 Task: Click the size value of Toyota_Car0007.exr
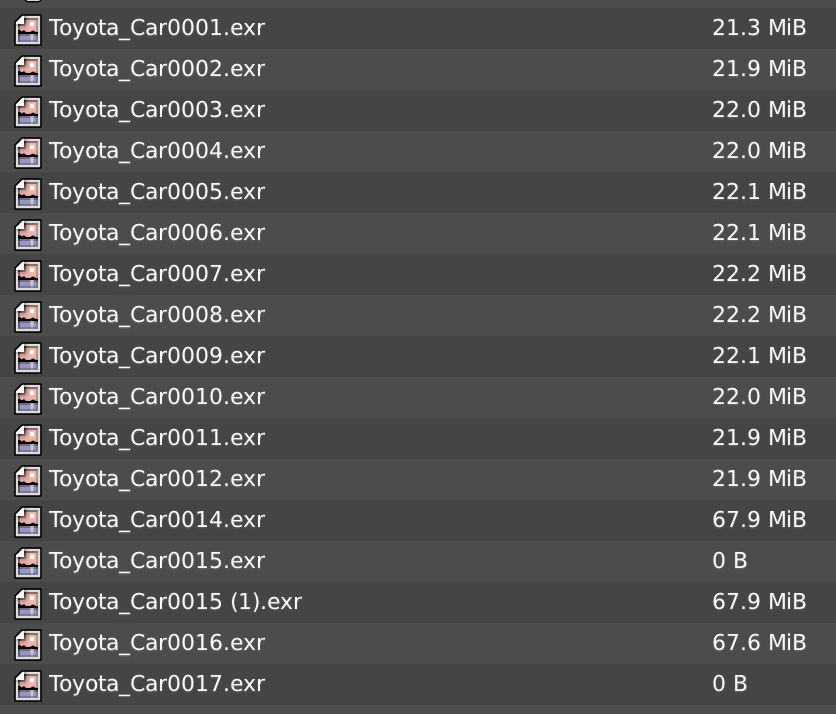tap(759, 274)
